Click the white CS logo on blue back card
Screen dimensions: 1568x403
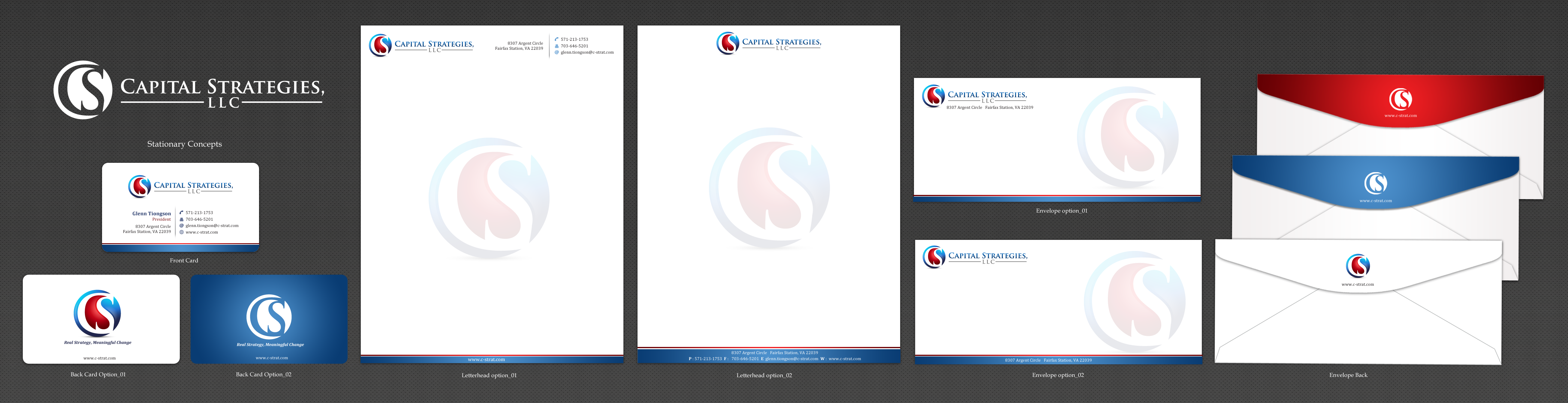tap(269, 317)
